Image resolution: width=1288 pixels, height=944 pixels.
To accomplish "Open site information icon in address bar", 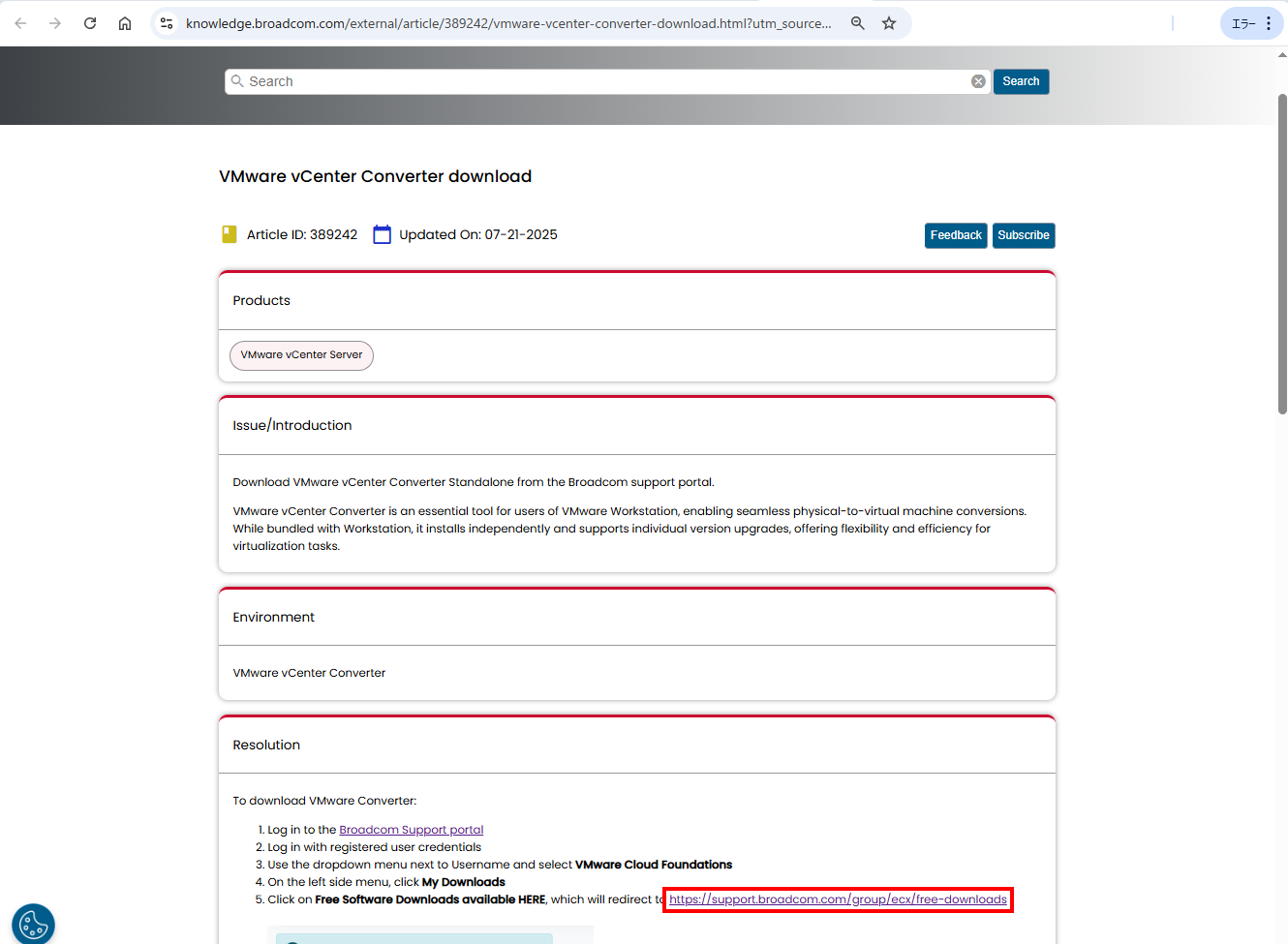I will point(167,23).
